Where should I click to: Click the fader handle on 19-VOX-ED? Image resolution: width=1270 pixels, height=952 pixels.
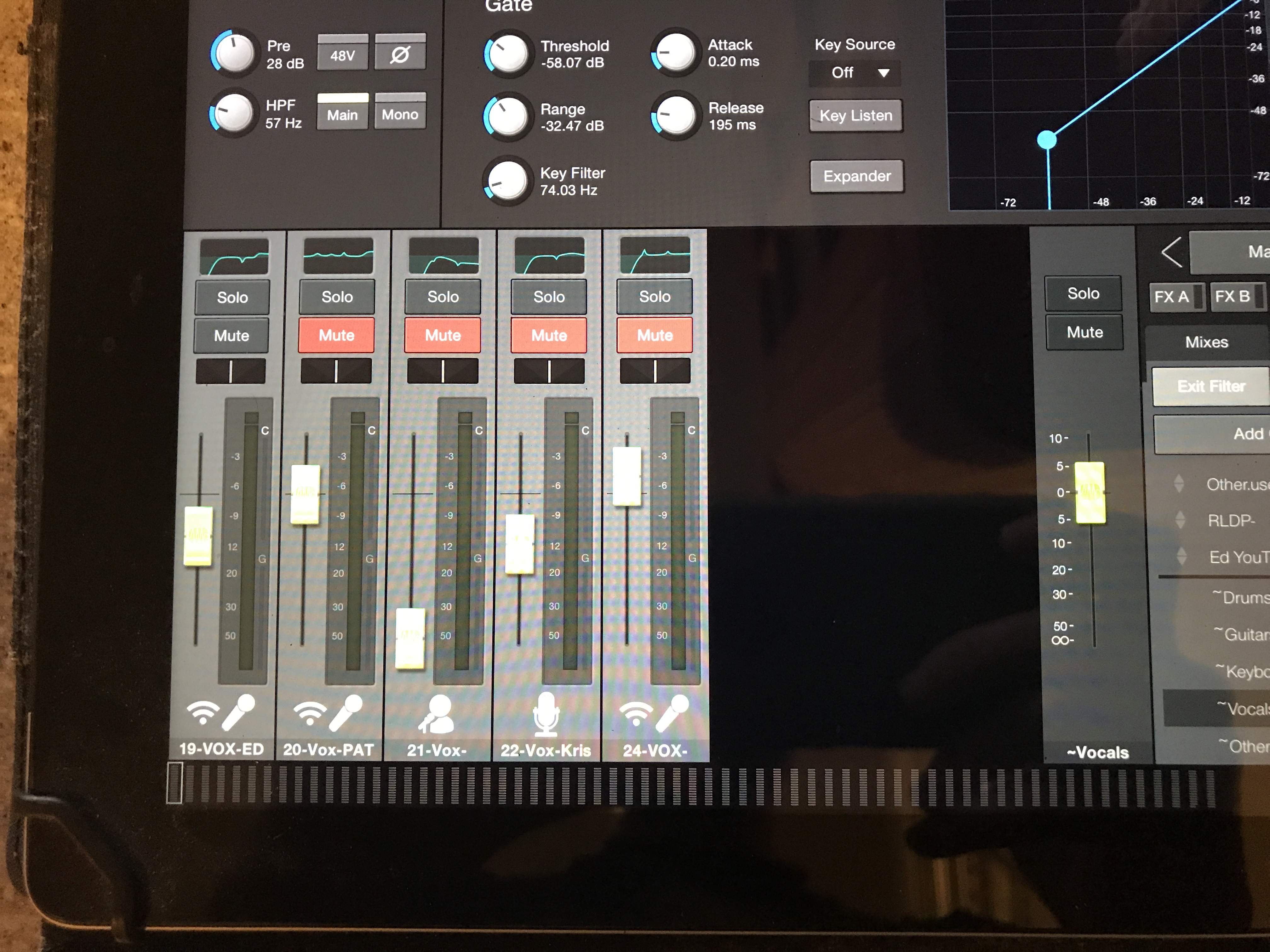199,536
